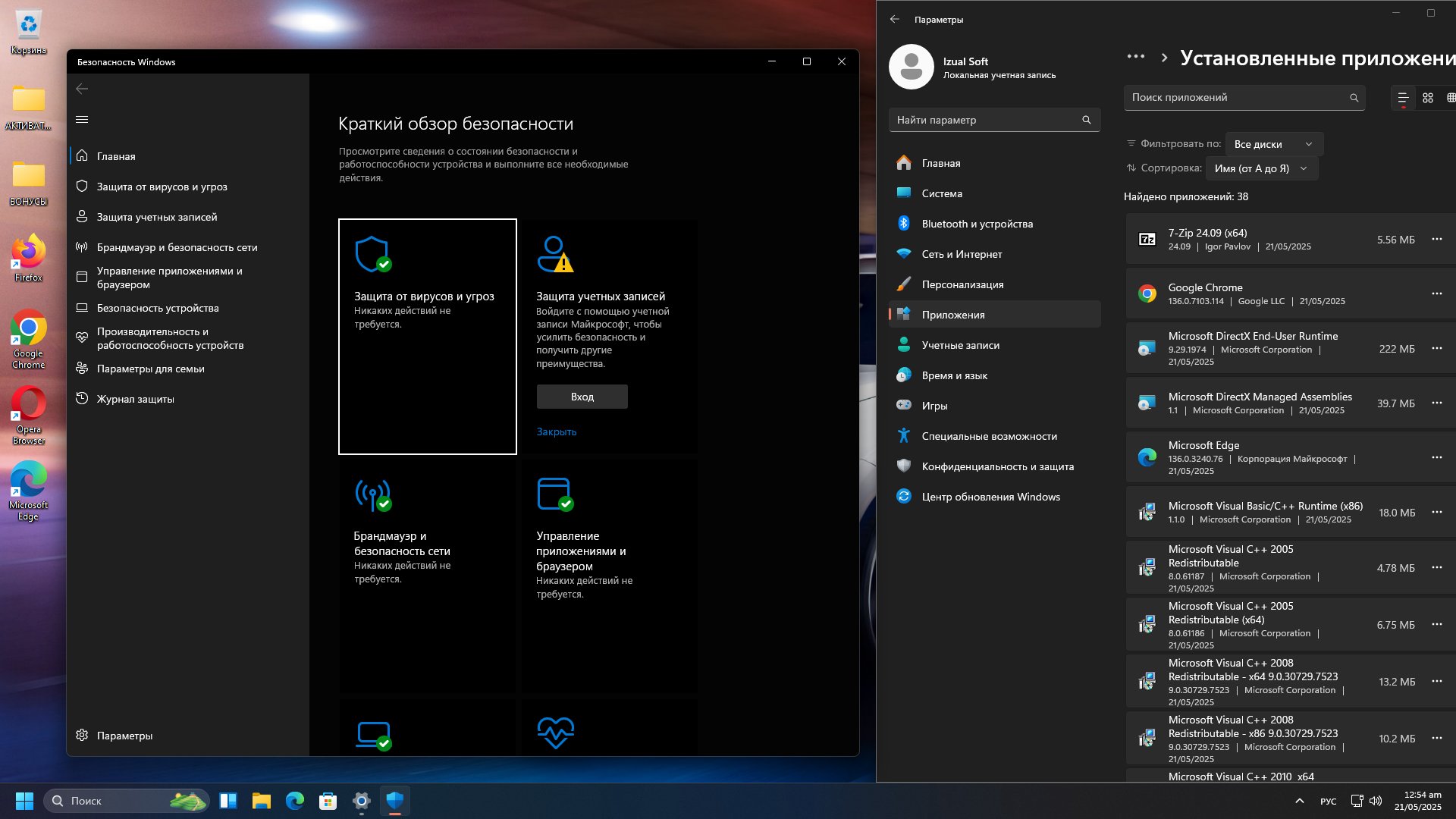Screen dimensions: 1456x819
Task: Open more options for Google Chrome app entry
Action: click(1436, 293)
